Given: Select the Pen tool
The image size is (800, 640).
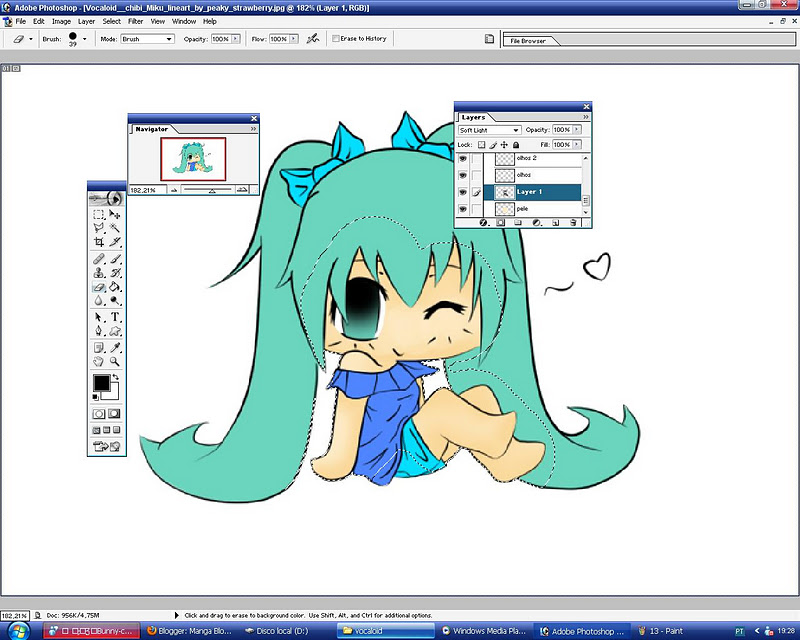Looking at the screenshot, I should tap(98, 331).
